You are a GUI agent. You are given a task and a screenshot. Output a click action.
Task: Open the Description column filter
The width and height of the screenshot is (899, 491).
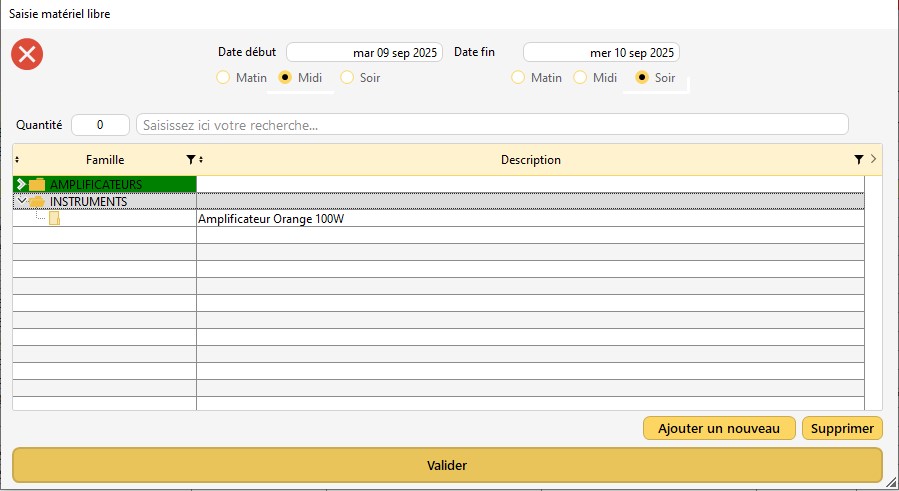tap(858, 160)
